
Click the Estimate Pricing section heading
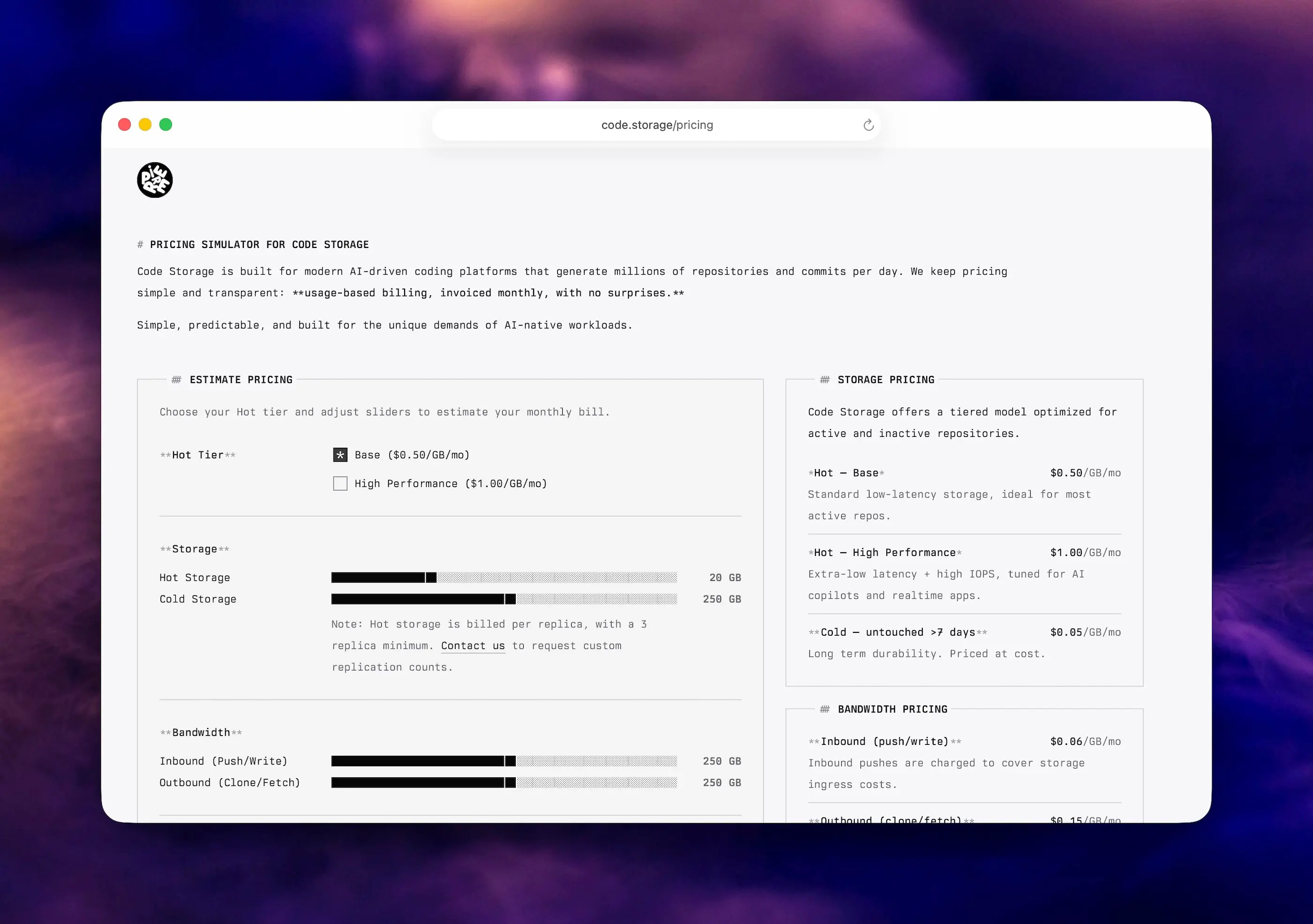(x=241, y=380)
